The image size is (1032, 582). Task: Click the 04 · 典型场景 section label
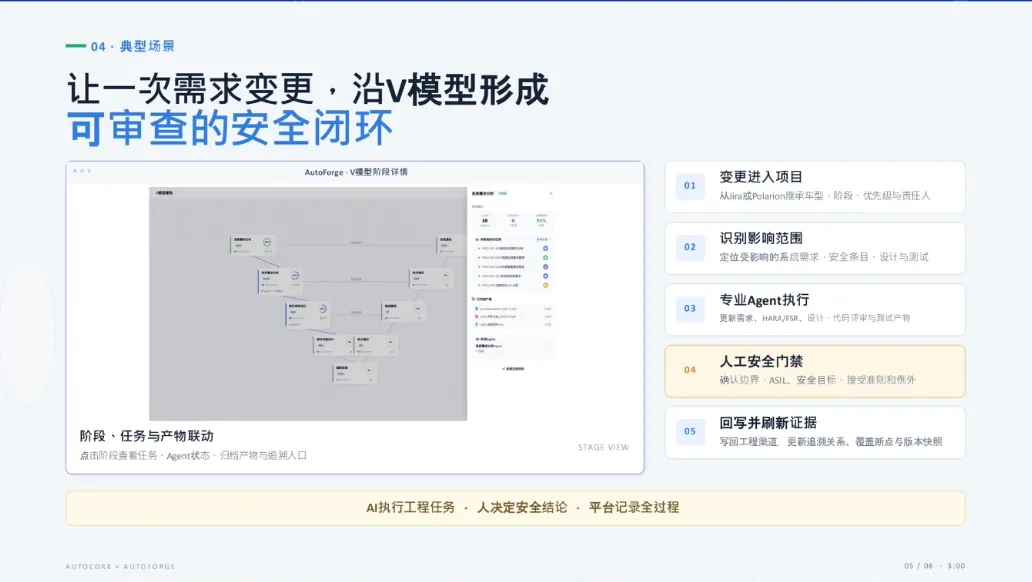(133, 46)
